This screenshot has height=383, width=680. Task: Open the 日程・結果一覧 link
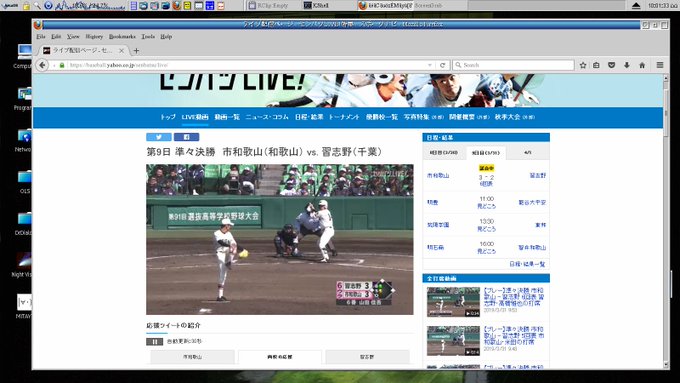(527, 264)
